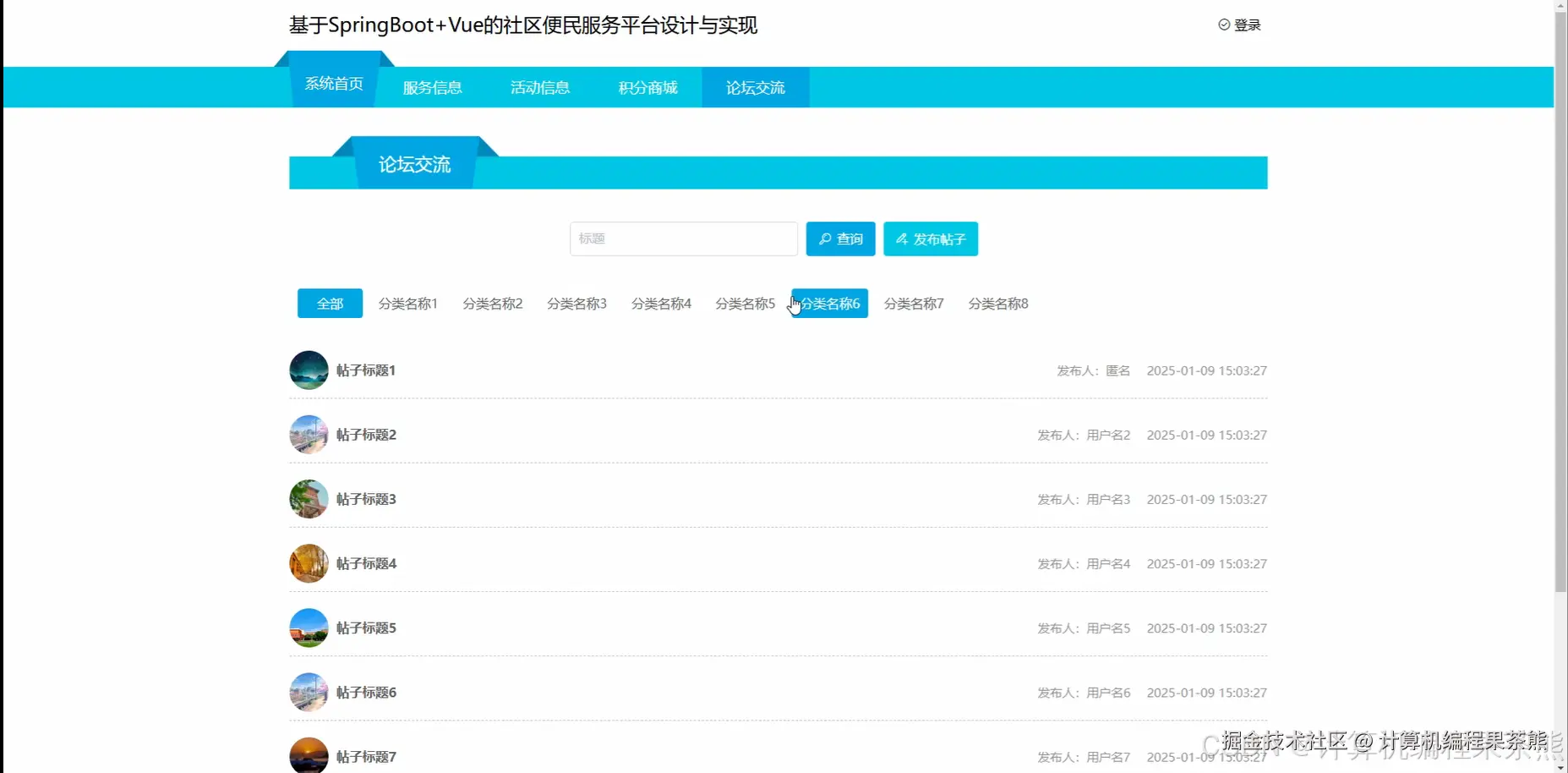1568x773 pixels.
Task: Open the post titled 帖子标题4
Action: 366,563
